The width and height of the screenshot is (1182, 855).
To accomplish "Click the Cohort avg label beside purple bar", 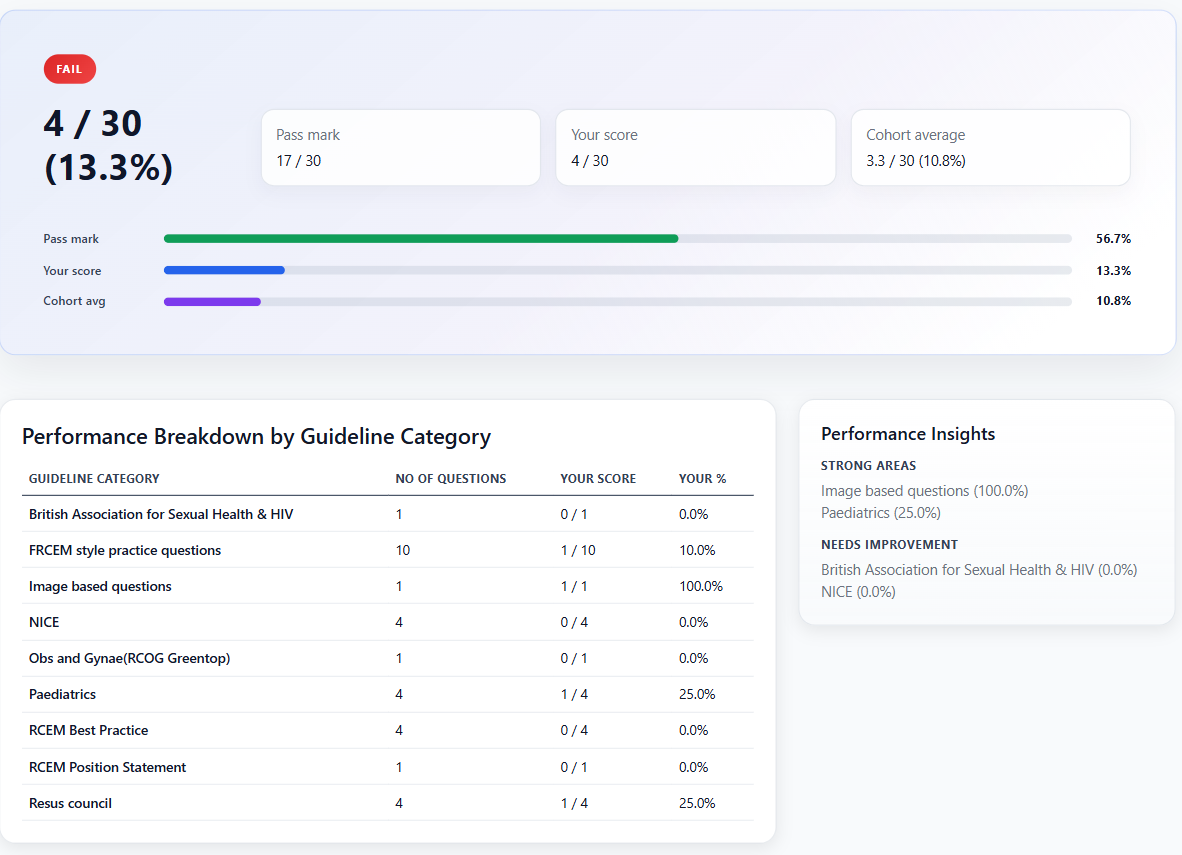I will pyautogui.click(x=74, y=301).
